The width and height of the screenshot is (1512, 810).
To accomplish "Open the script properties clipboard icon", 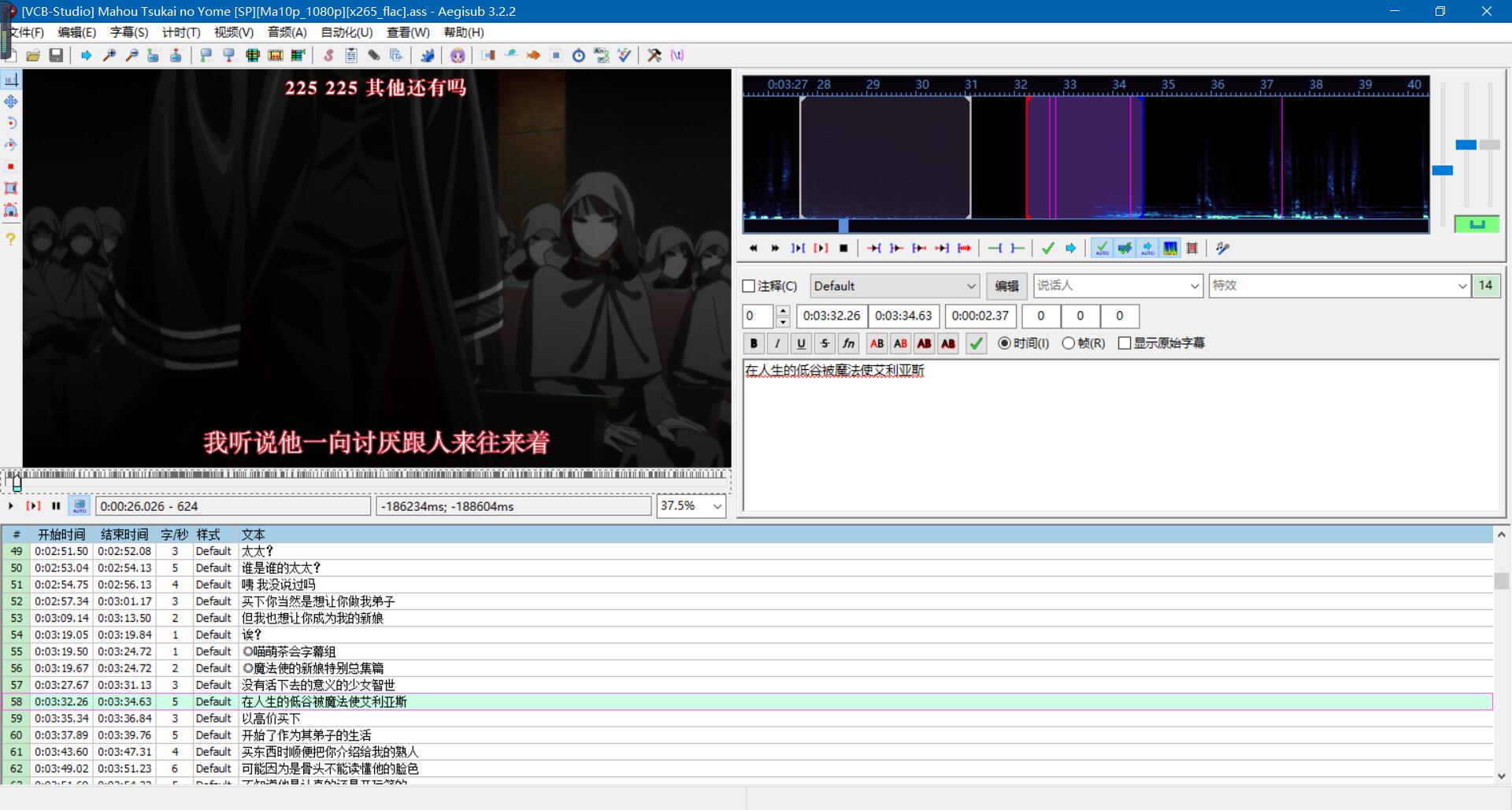I will click(351, 55).
